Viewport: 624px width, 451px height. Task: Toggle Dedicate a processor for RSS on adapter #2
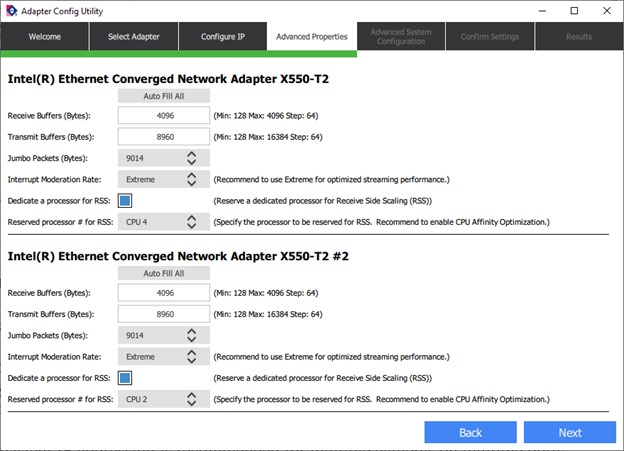click(x=125, y=378)
